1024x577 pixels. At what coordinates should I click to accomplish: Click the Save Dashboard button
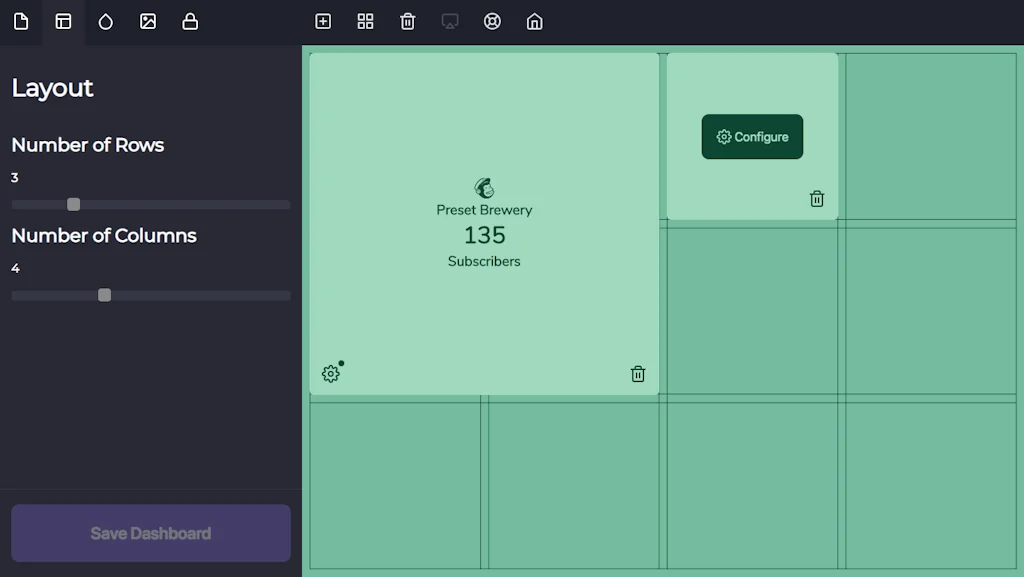(150, 533)
